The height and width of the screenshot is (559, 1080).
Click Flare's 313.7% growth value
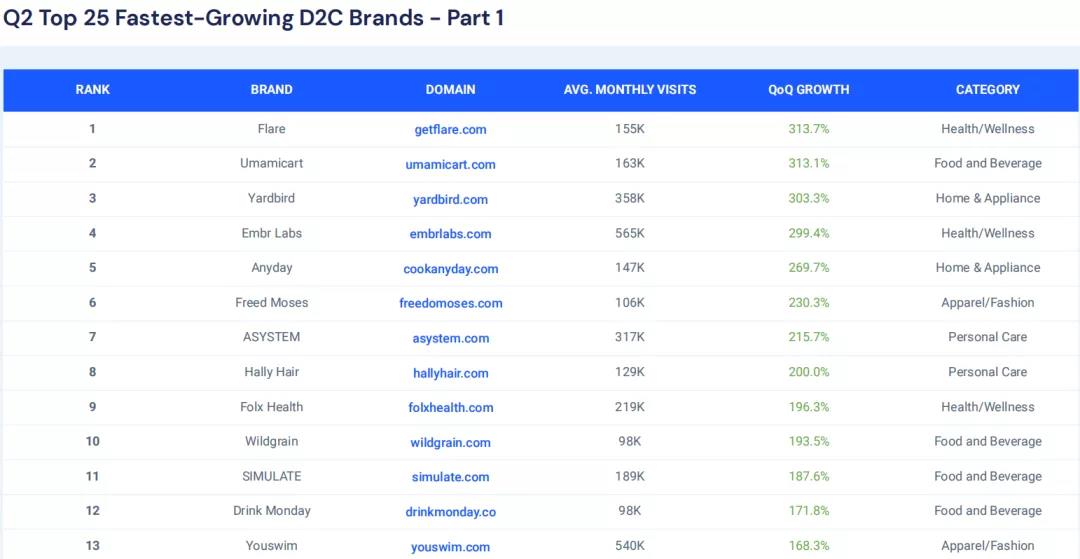808,129
